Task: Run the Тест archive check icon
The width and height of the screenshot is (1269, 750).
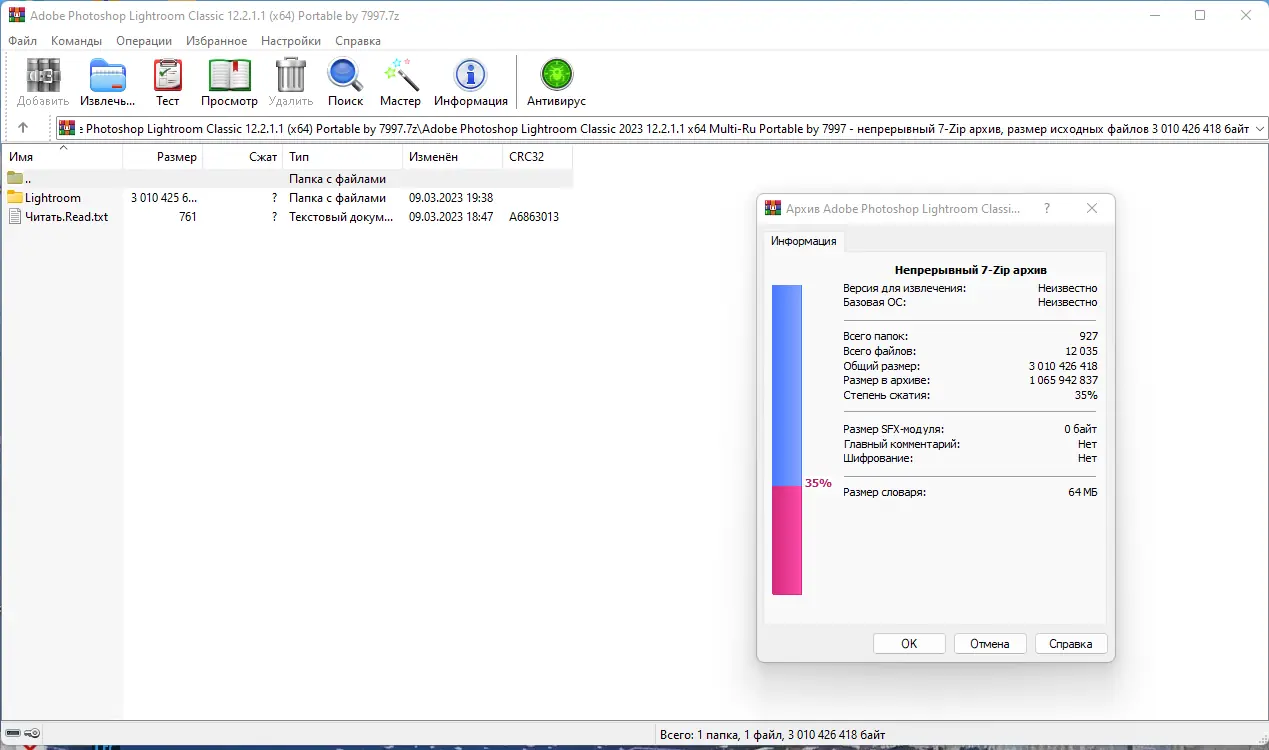Action: [x=168, y=76]
